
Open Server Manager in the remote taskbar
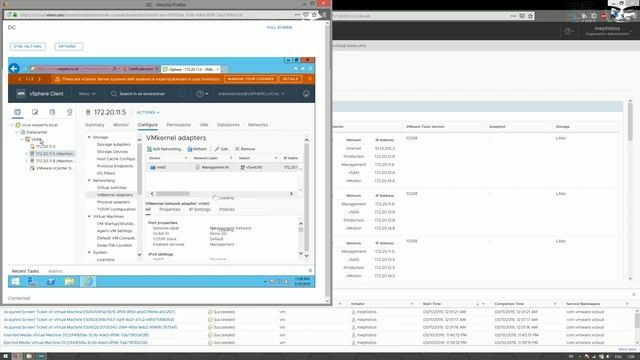tap(33, 281)
